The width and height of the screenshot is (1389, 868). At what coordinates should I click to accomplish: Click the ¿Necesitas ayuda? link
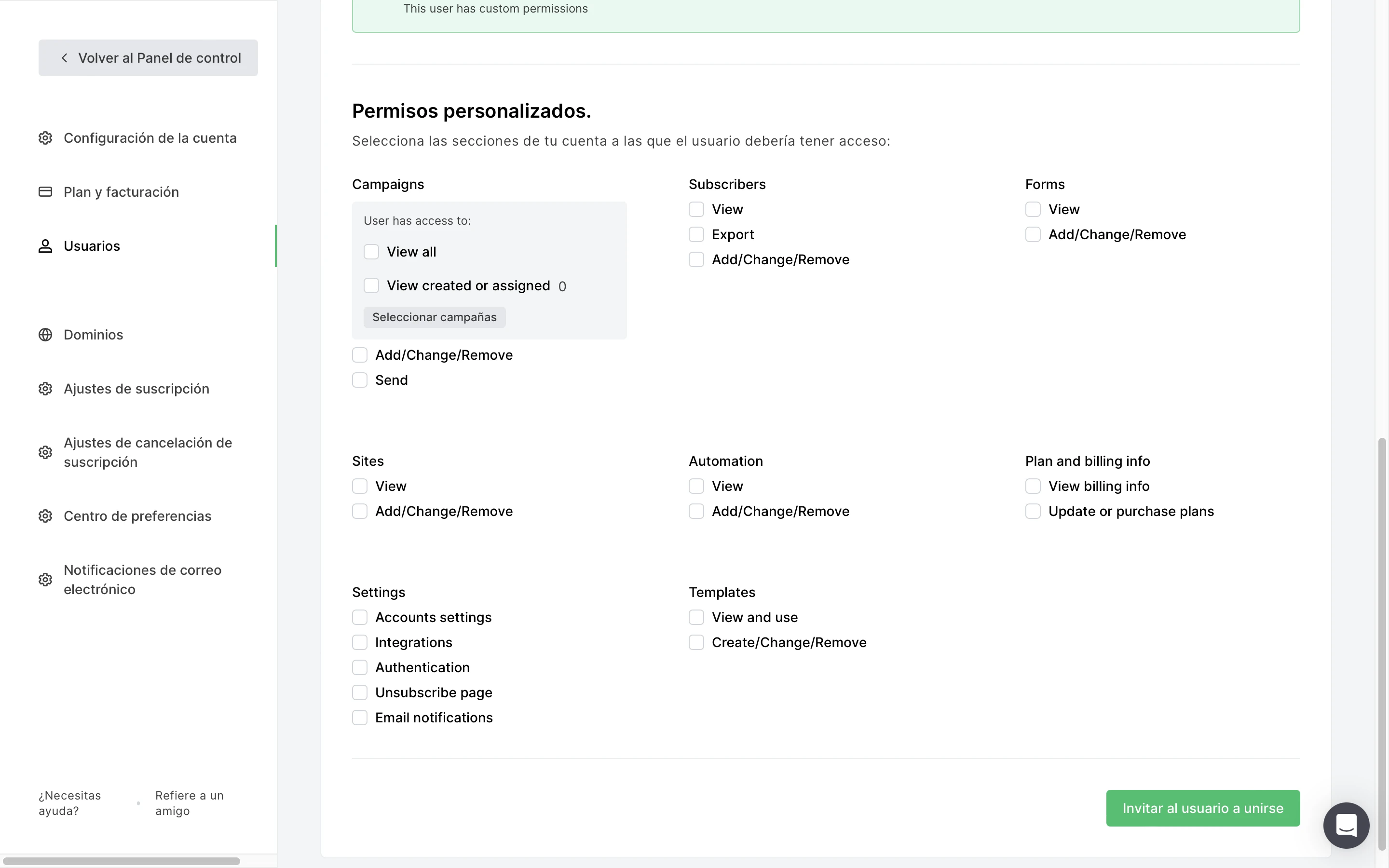(x=69, y=802)
